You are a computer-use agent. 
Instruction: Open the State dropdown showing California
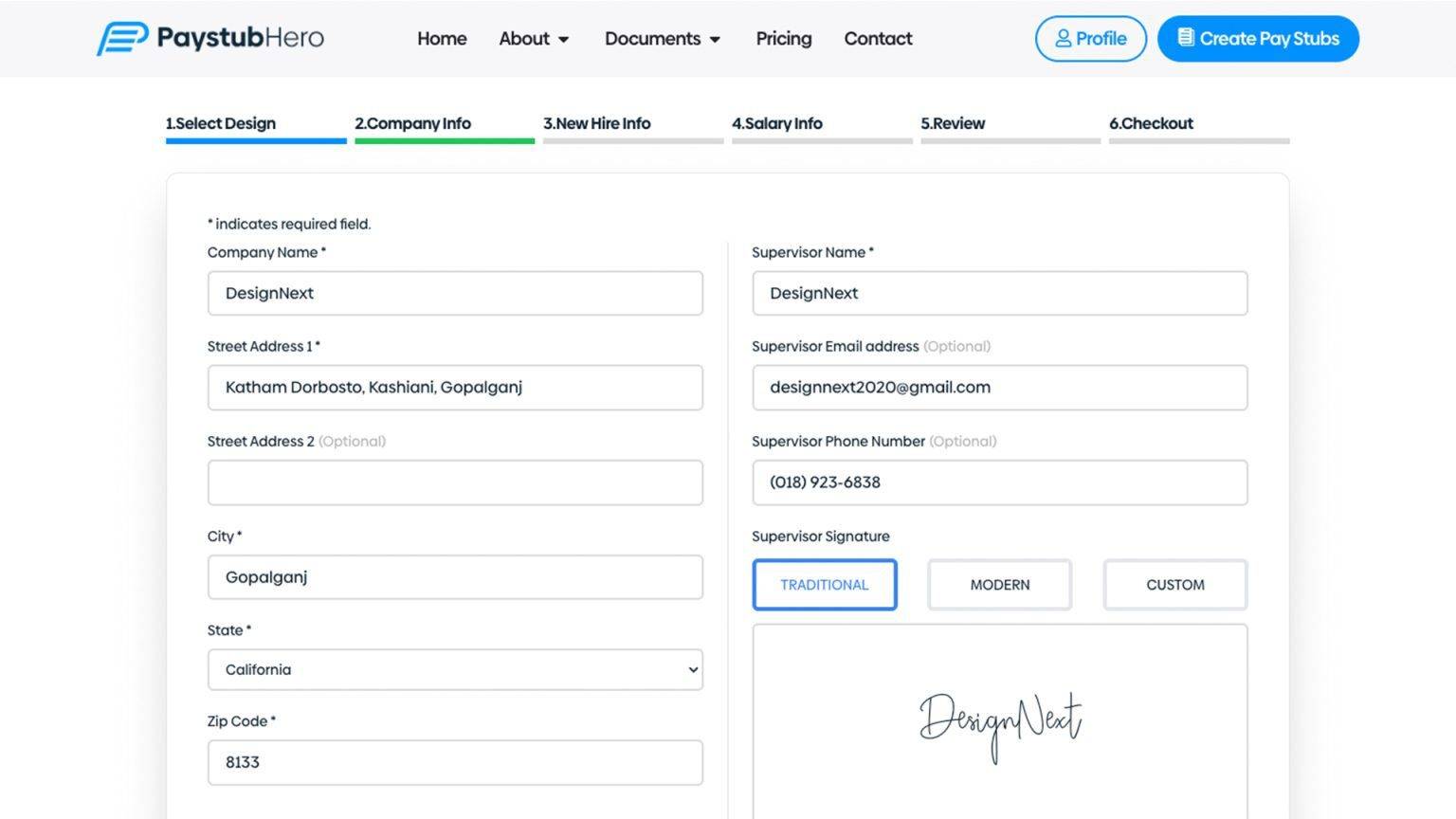tap(455, 670)
